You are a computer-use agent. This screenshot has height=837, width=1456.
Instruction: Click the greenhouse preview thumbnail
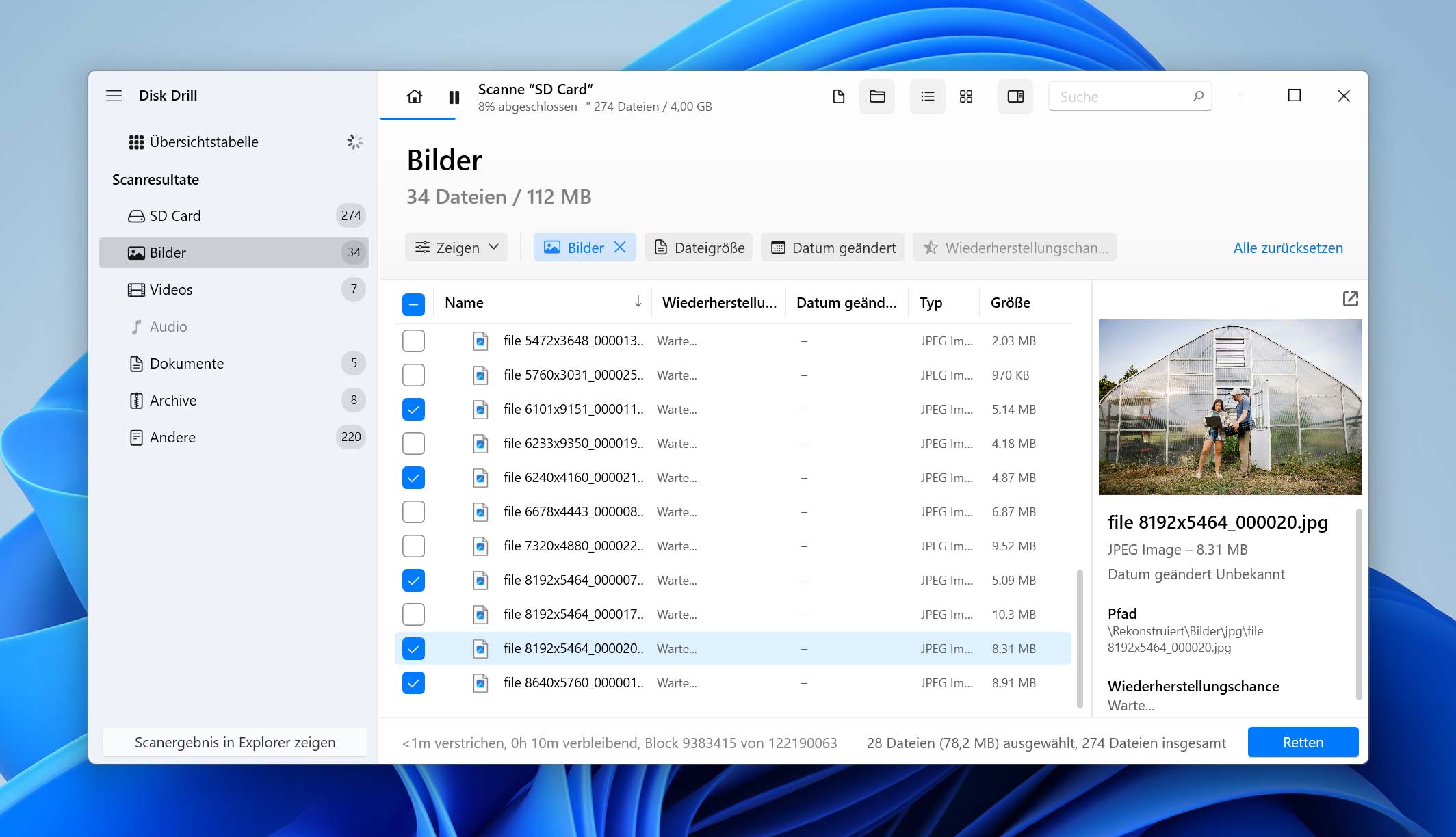pyautogui.click(x=1230, y=407)
